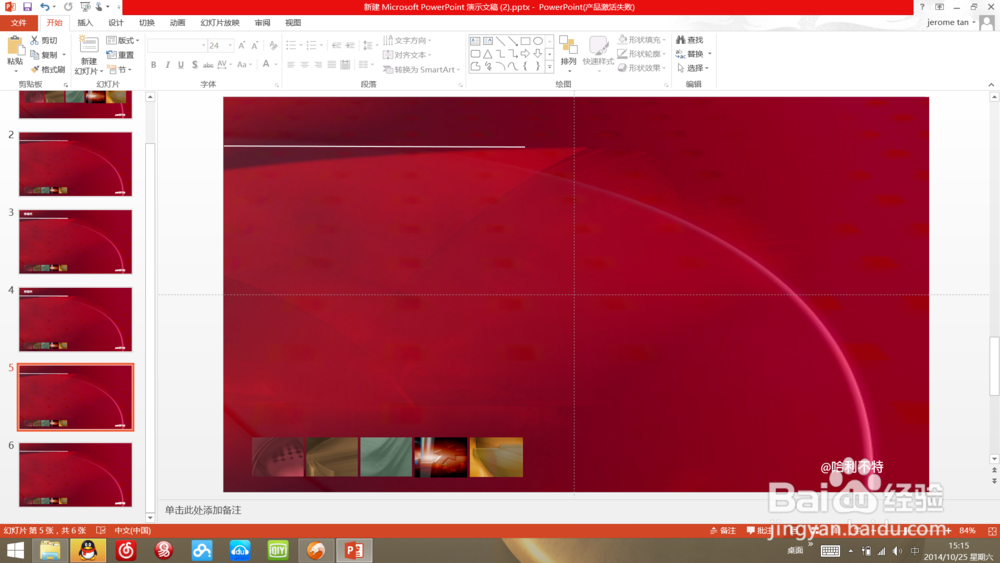This screenshot has width=1000, height=563.
Task: Decrease font size with the smaller A icon
Action: [x=254, y=45]
